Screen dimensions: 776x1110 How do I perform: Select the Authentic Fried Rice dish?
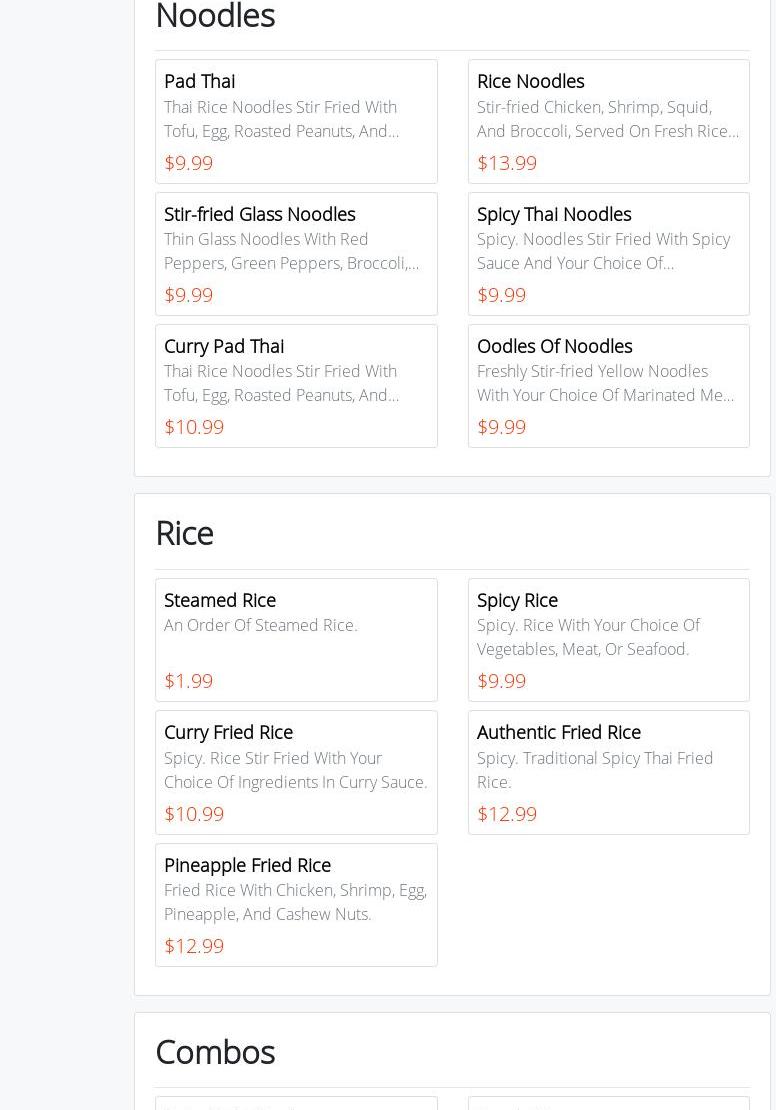coord(558,732)
